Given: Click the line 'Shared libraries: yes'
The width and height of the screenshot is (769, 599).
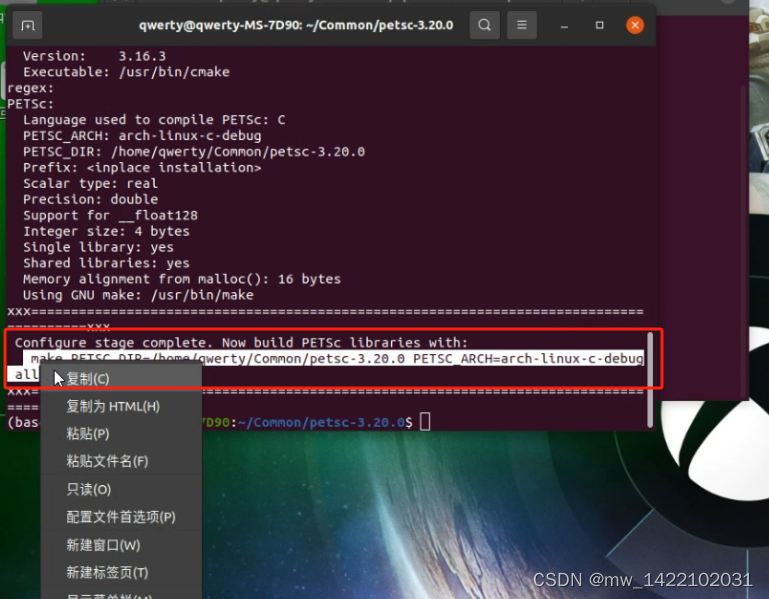Looking at the screenshot, I should [106, 263].
